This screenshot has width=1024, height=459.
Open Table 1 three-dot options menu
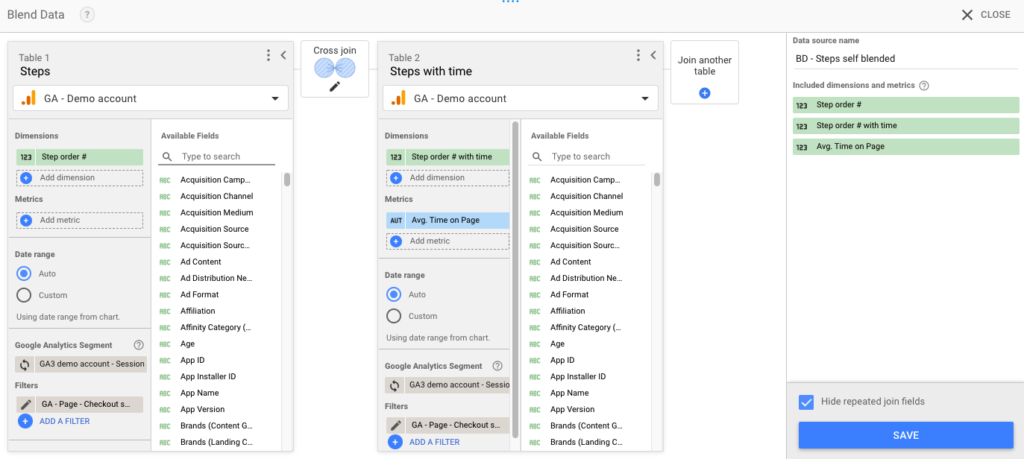[268, 55]
